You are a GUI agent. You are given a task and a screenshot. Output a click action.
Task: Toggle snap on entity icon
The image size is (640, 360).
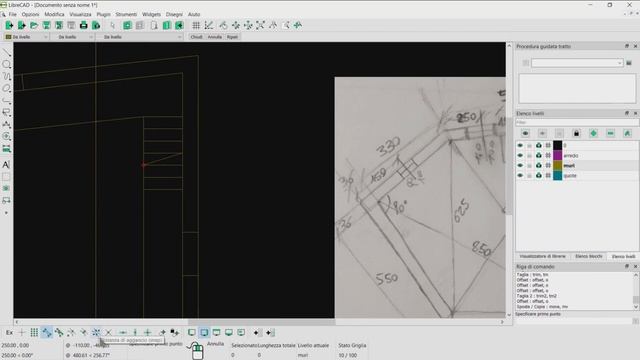(59, 333)
